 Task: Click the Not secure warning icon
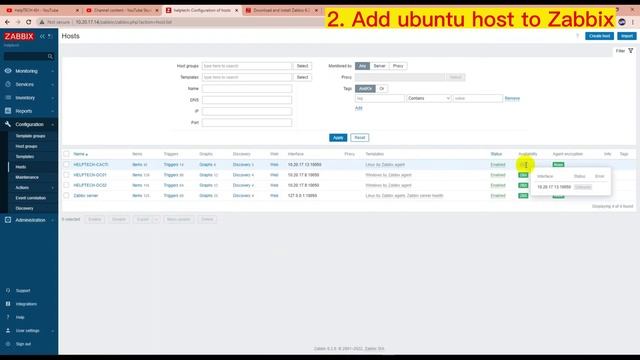[42, 22]
